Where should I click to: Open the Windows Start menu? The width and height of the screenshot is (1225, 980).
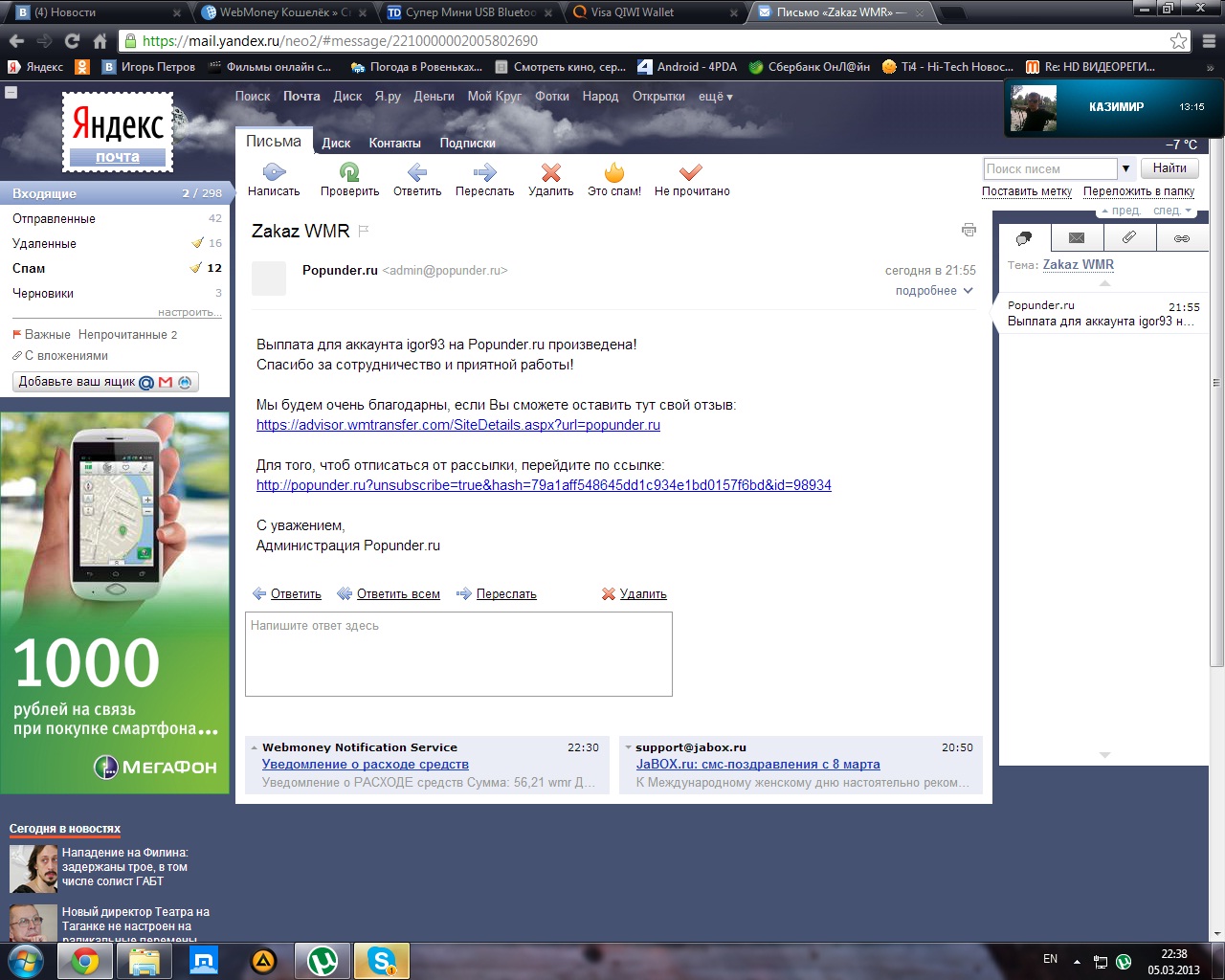[x=26, y=961]
